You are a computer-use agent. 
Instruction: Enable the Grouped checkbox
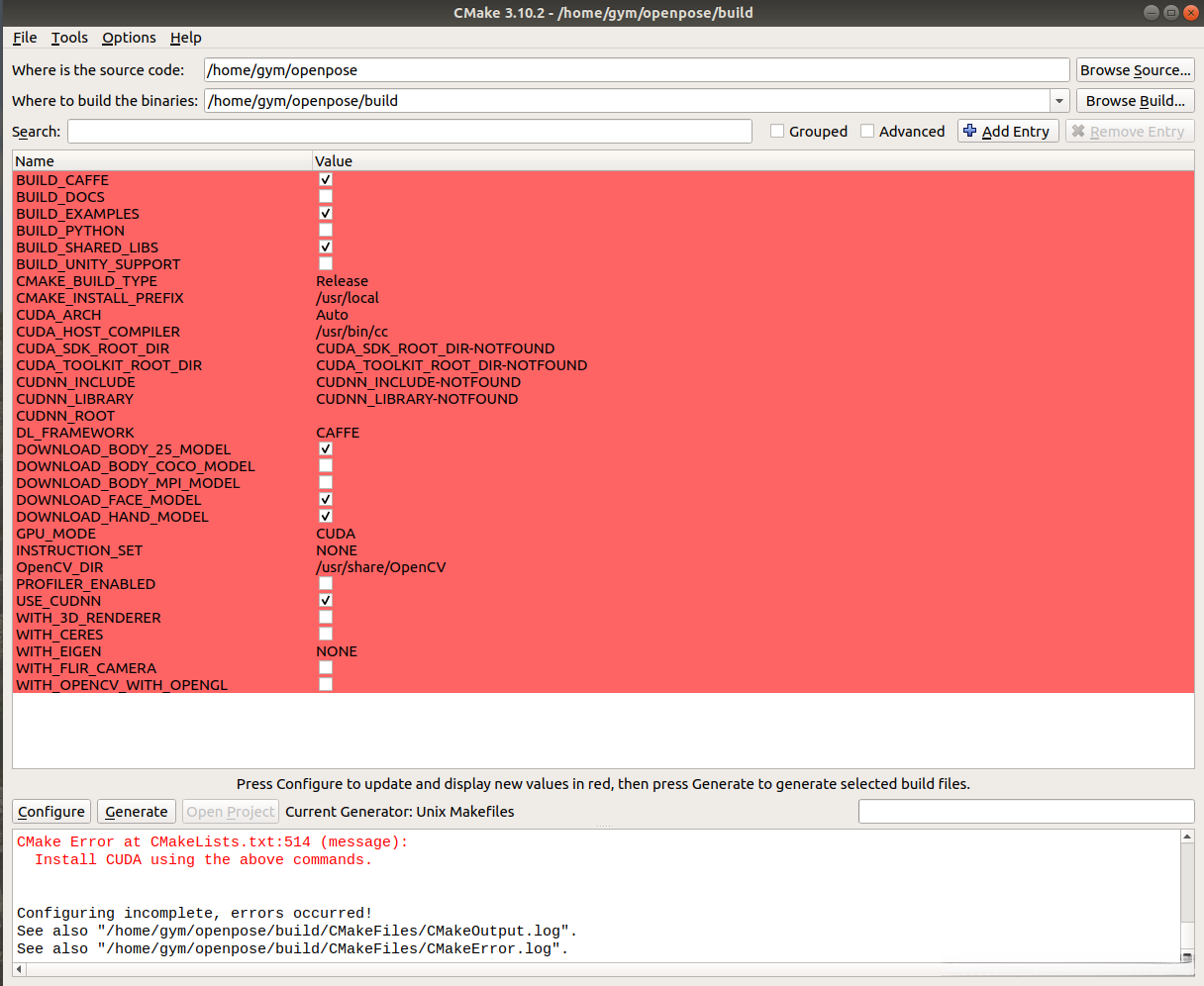click(x=777, y=131)
